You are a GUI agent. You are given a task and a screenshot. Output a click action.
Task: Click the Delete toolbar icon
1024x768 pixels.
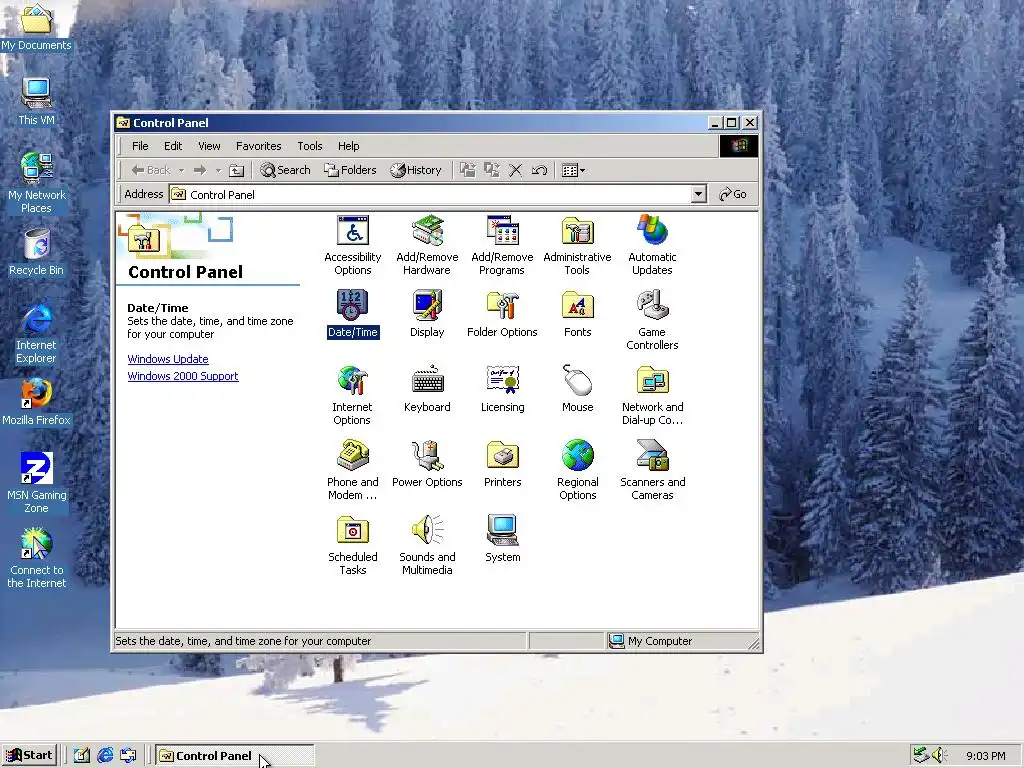[x=515, y=170]
